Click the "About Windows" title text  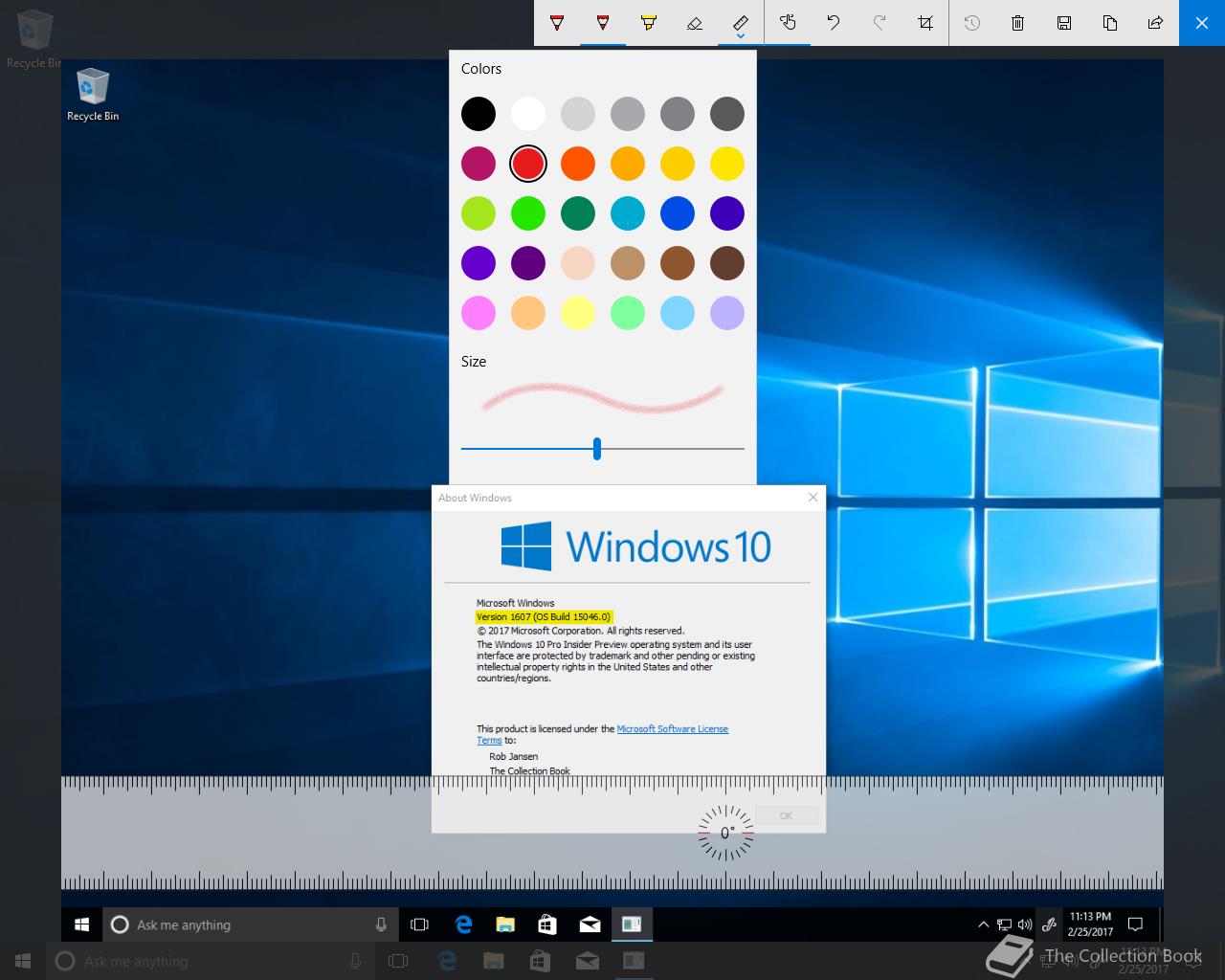[475, 498]
